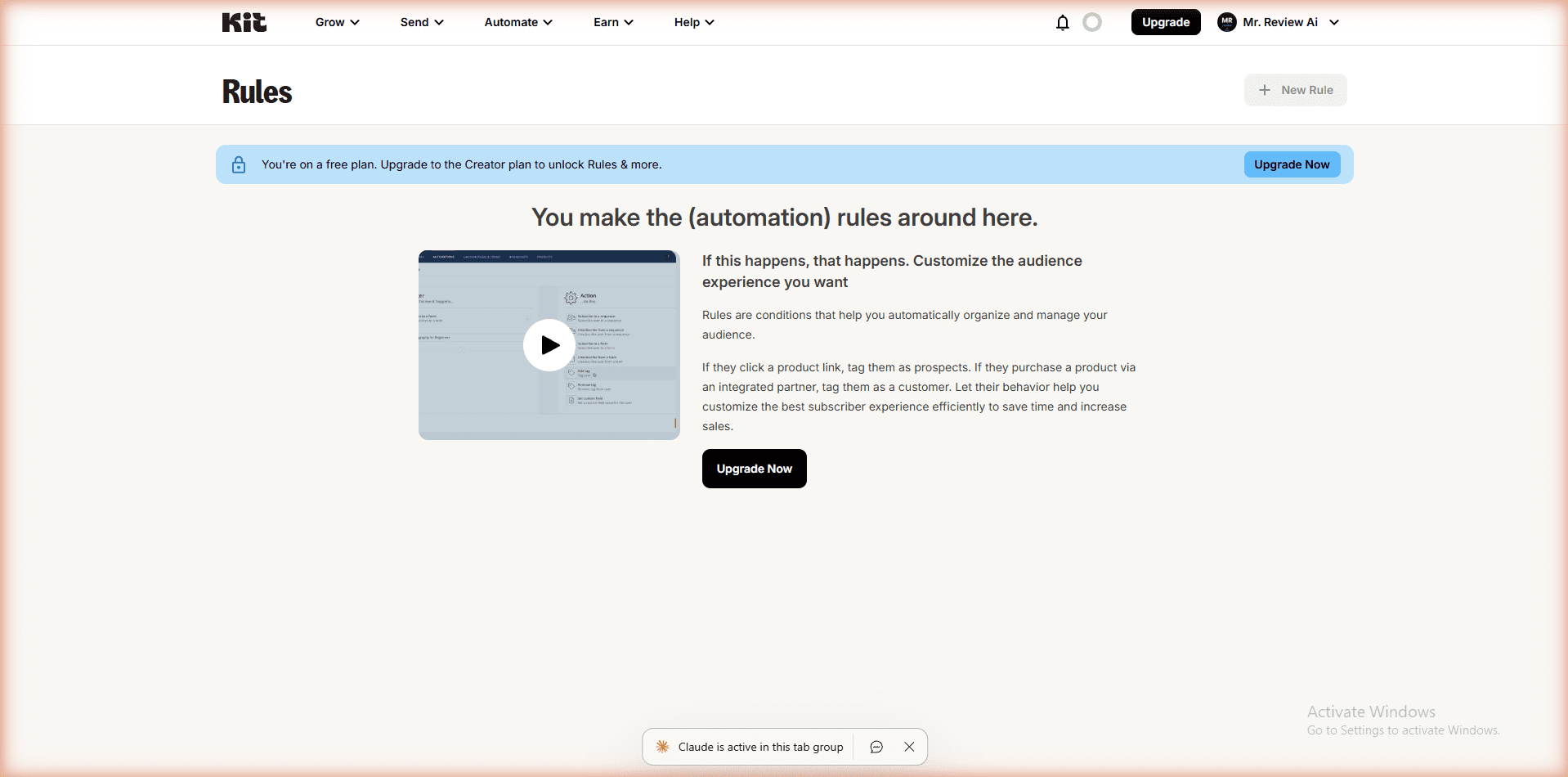
Task: Click the Mr. Review Ai account name
Action: [x=1280, y=22]
